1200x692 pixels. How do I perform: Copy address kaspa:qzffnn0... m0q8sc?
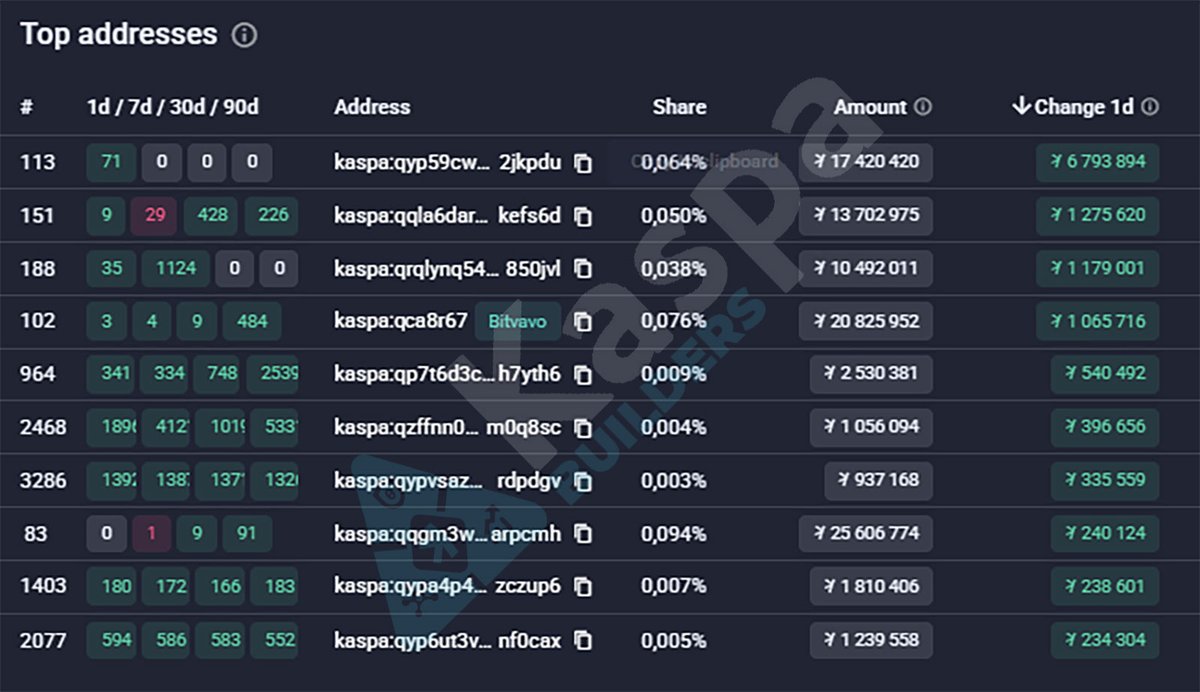583,428
